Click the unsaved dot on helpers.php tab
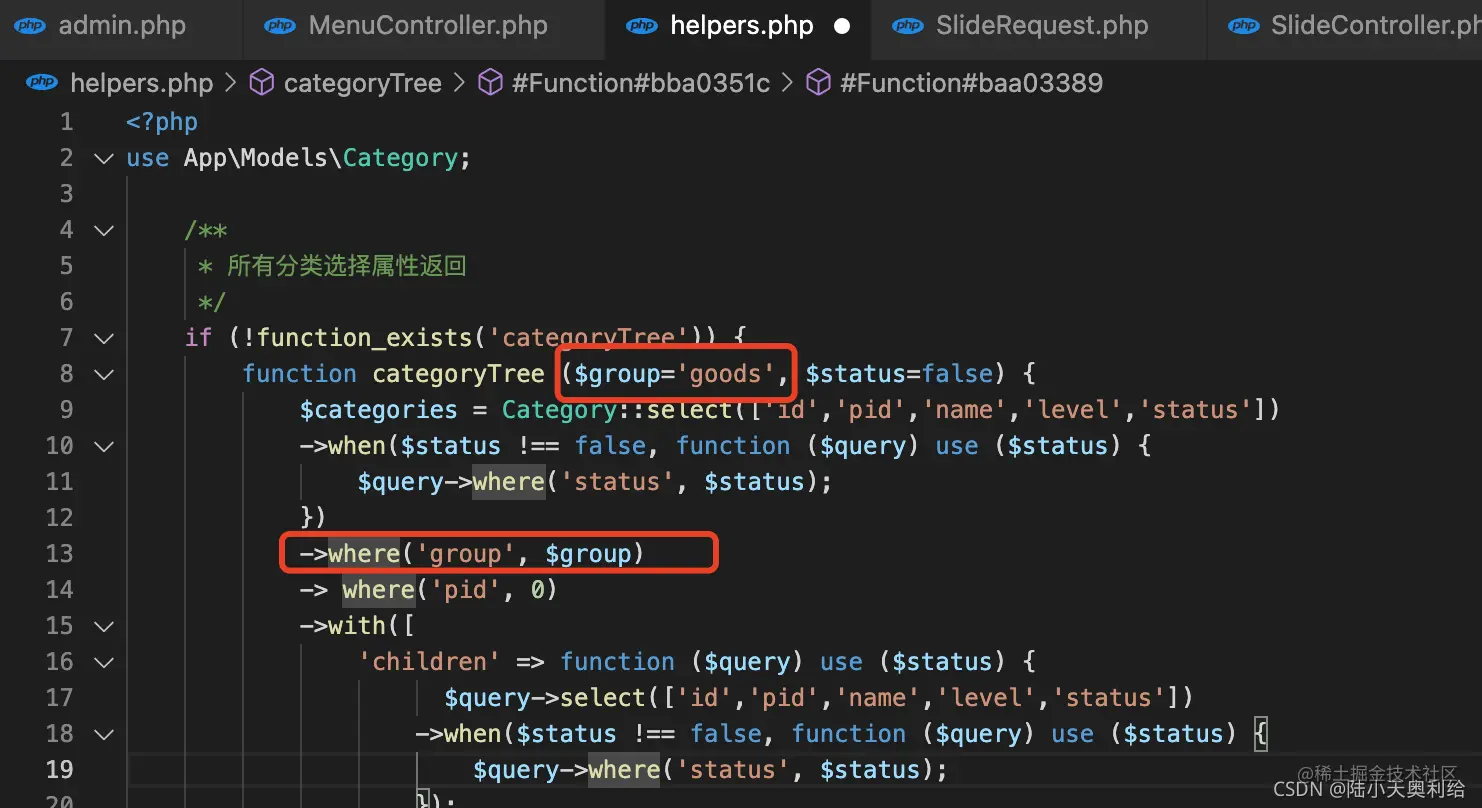The image size is (1482, 808). tap(842, 26)
